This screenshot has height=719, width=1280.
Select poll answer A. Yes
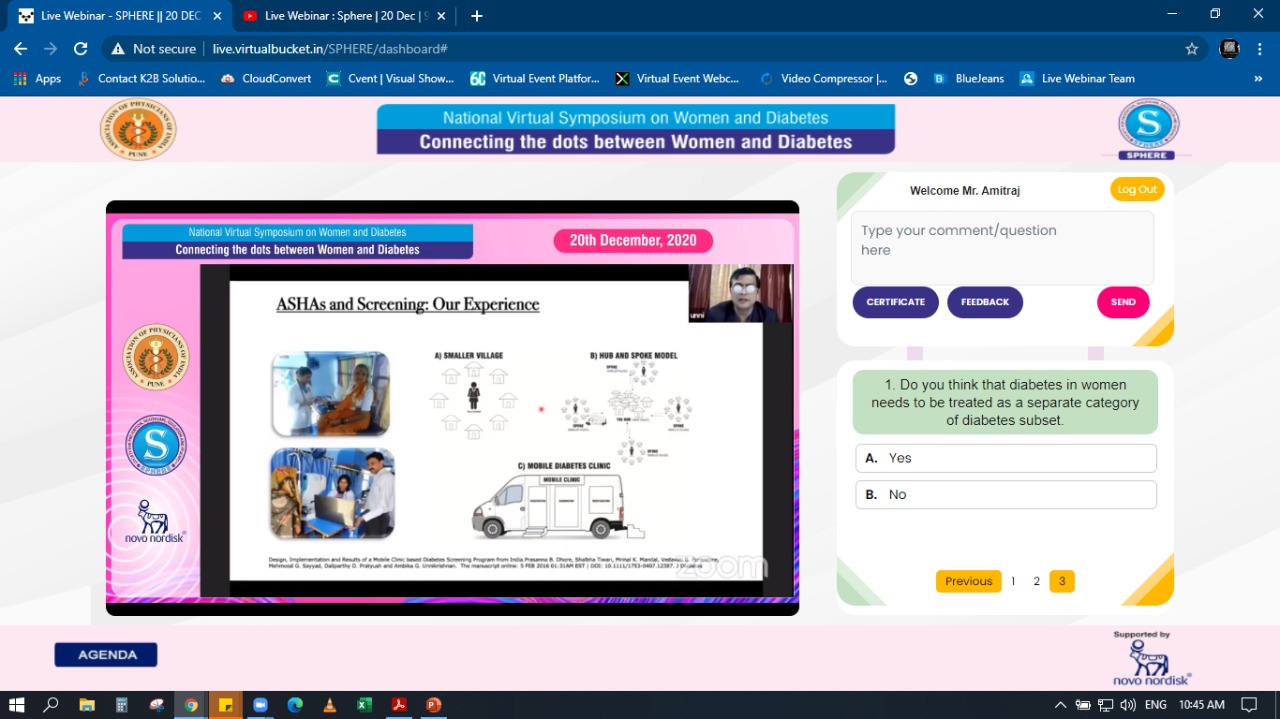tap(1005, 458)
